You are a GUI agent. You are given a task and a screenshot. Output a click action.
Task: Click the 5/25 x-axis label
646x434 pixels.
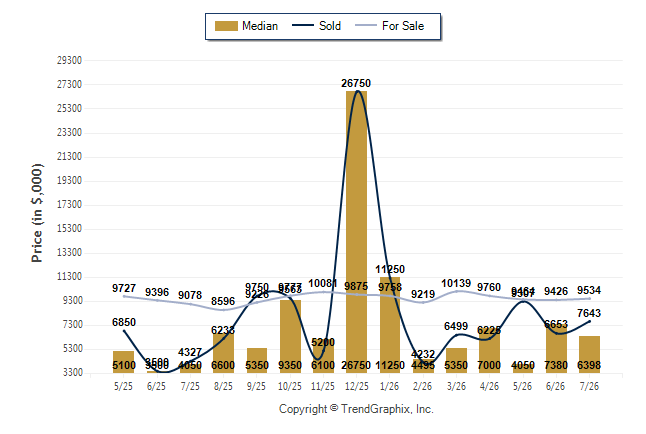[123, 386]
